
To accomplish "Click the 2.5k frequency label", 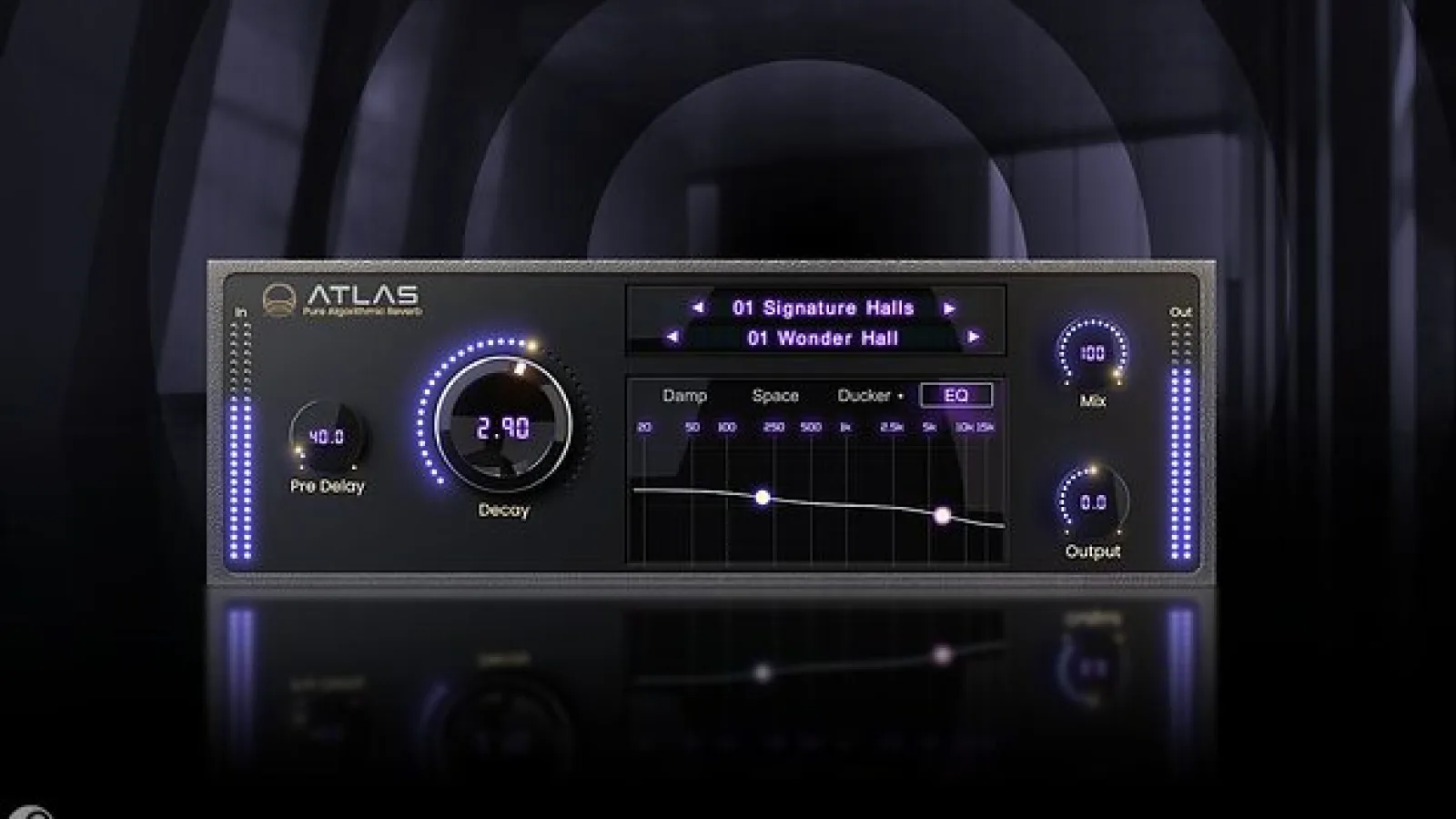I will pos(892,427).
